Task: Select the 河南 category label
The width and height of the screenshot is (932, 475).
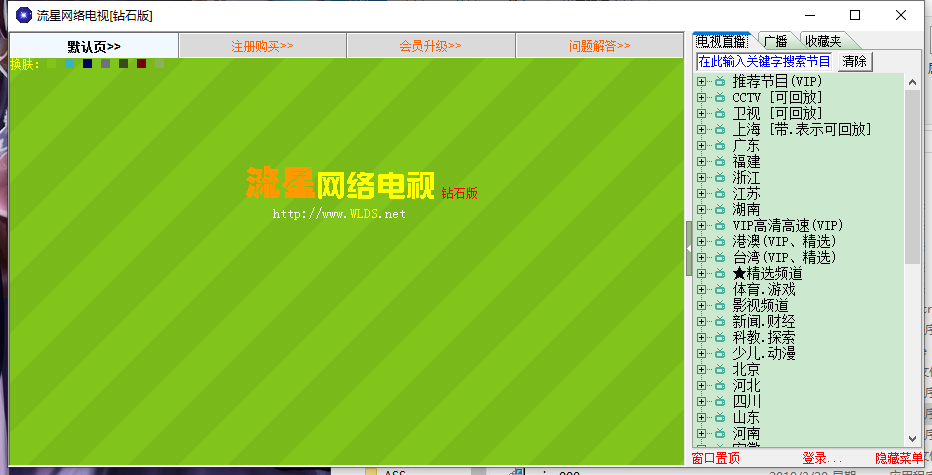Action: pyautogui.click(x=747, y=433)
